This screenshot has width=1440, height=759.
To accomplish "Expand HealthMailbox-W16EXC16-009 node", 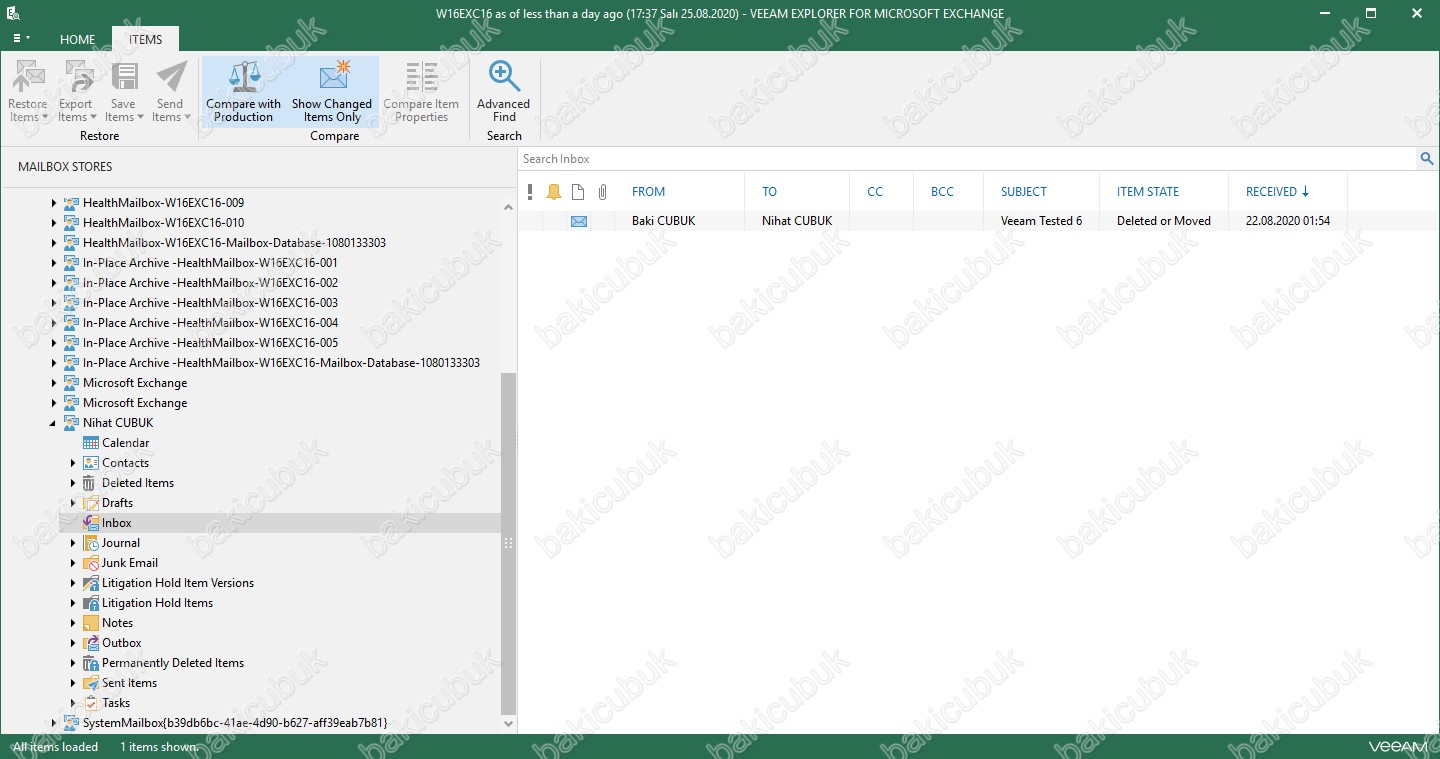I will pos(54,203).
